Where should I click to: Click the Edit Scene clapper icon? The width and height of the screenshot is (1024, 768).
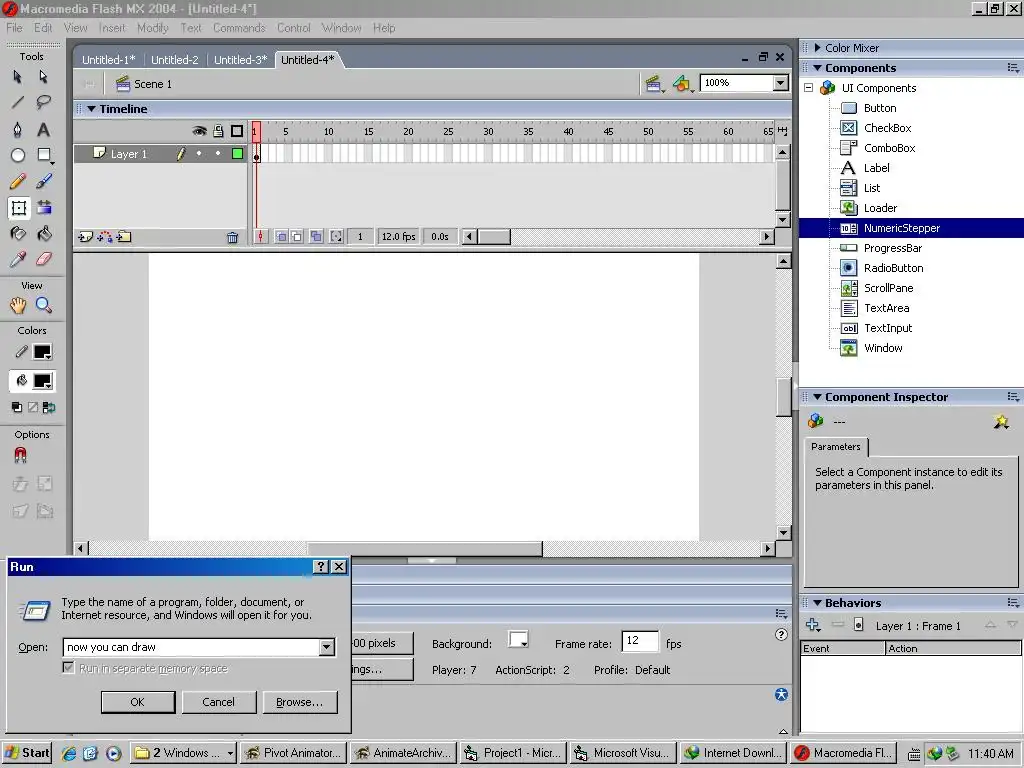(654, 84)
